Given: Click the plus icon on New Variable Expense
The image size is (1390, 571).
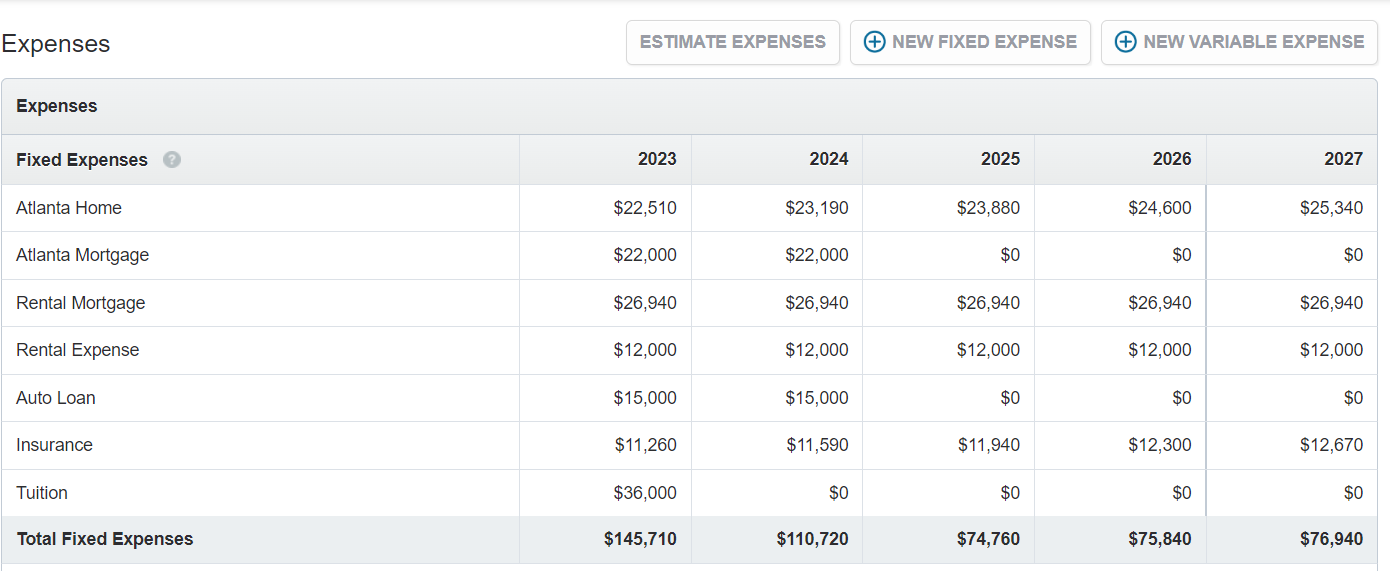Looking at the screenshot, I should pos(1125,42).
